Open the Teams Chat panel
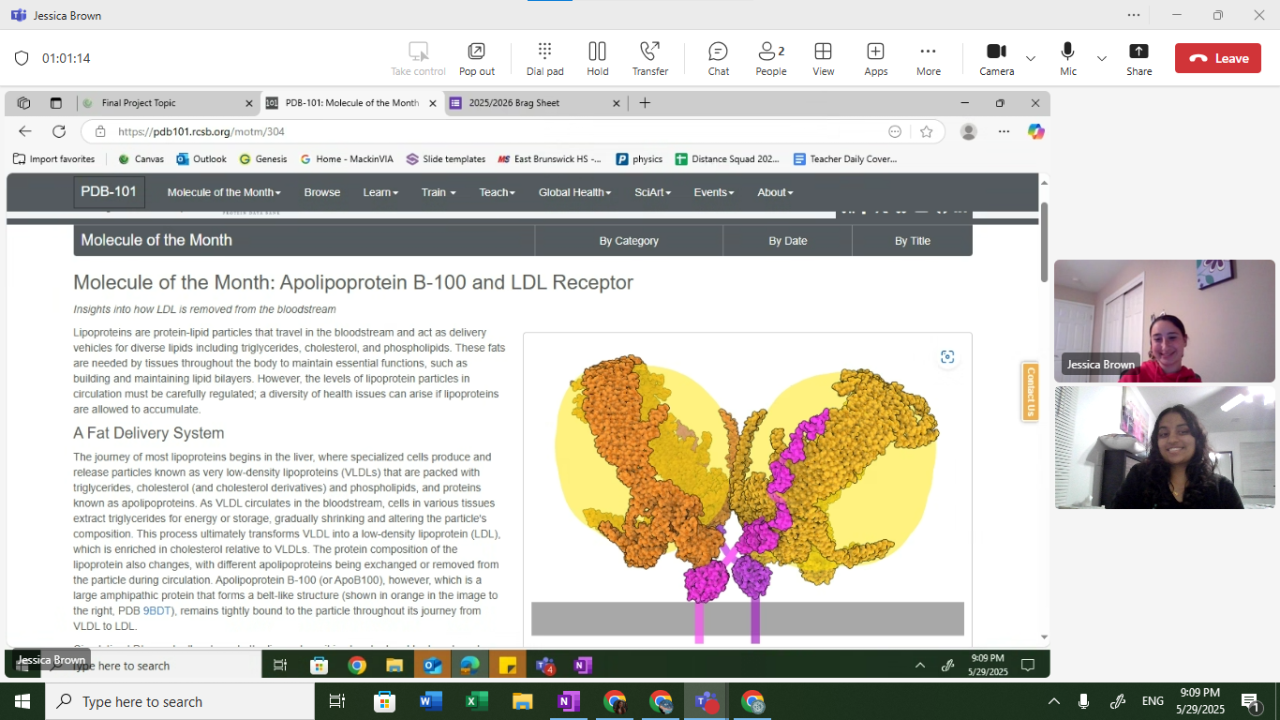This screenshot has width=1280, height=720. pos(717,58)
